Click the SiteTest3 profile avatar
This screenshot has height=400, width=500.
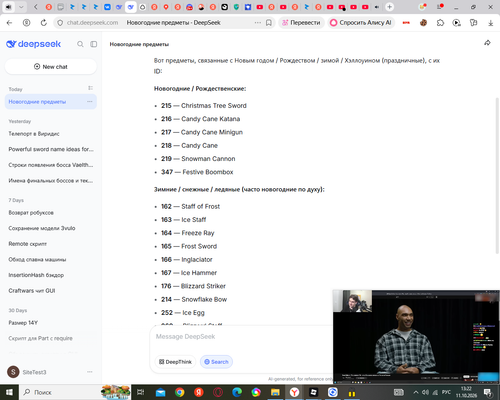[13, 372]
